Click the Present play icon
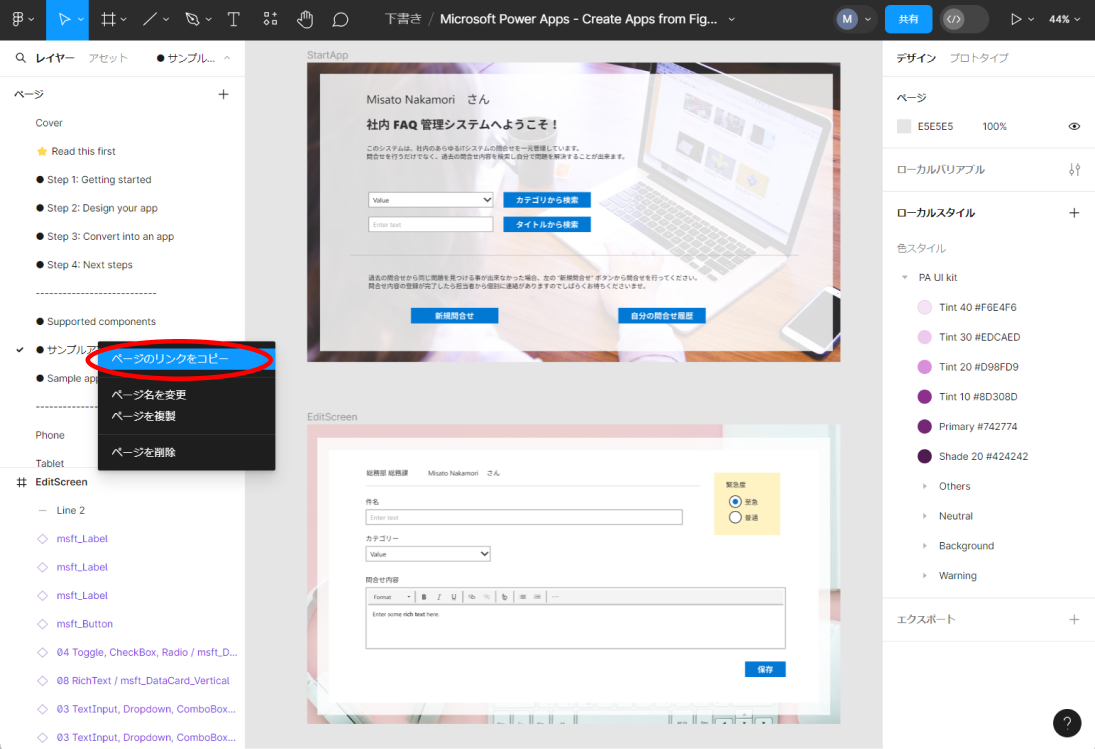 (1016, 20)
